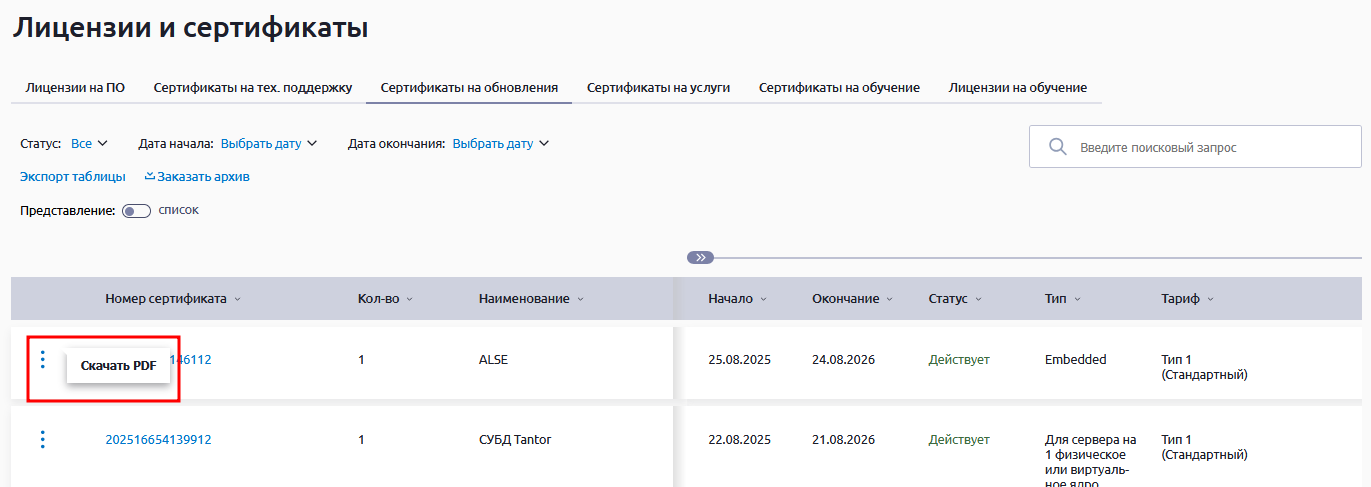This screenshot has width=1371, height=487.
Task: Click the search query input field
Action: pyautogui.click(x=1210, y=147)
